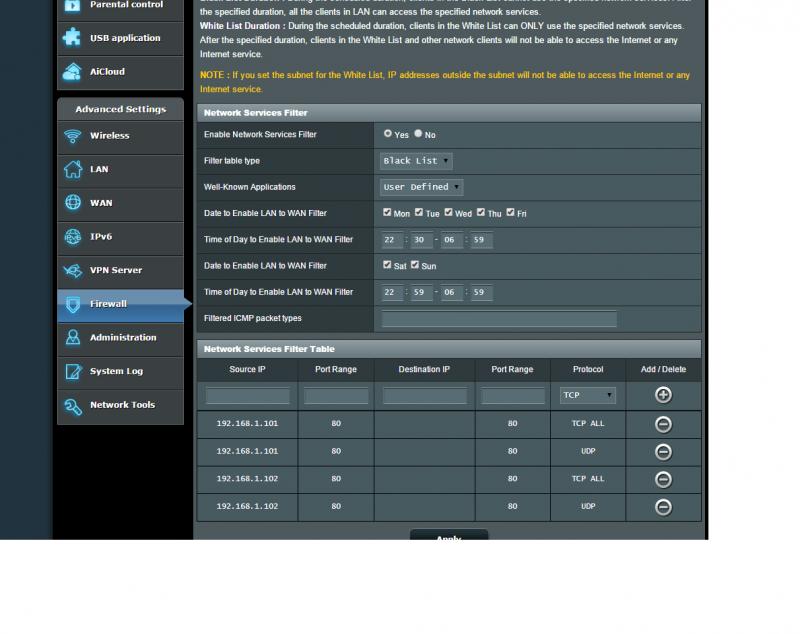Click the weekday end hour field

pyautogui.click(x=452, y=240)
